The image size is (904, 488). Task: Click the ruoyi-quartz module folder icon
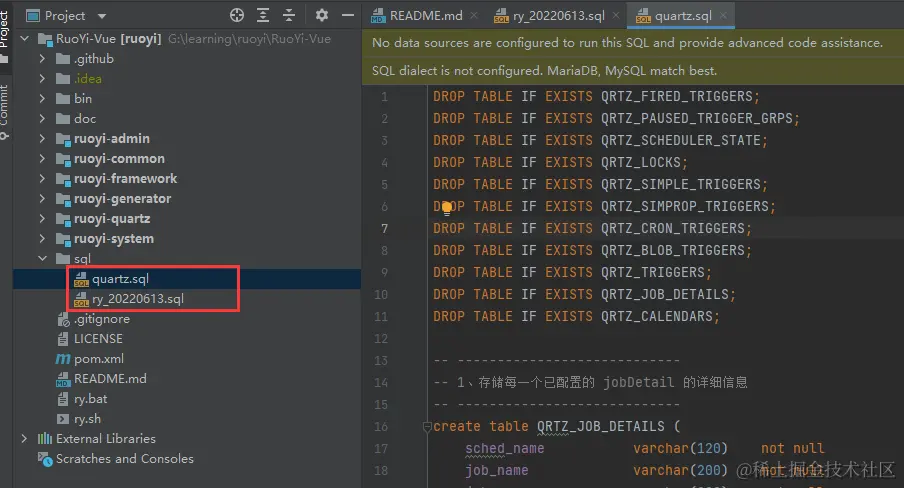pos(63,219)
